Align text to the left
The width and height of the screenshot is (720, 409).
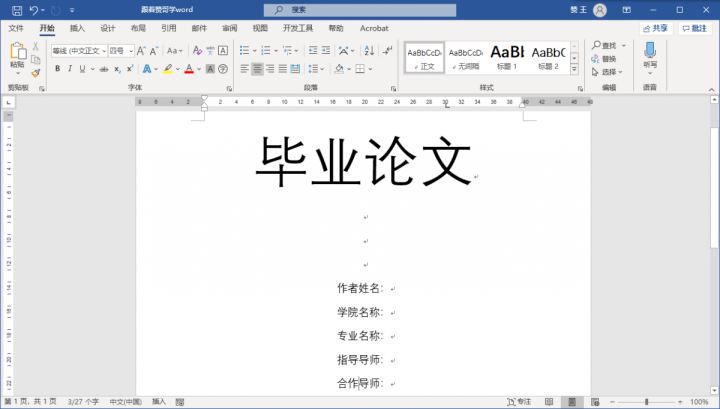point(244,69)
